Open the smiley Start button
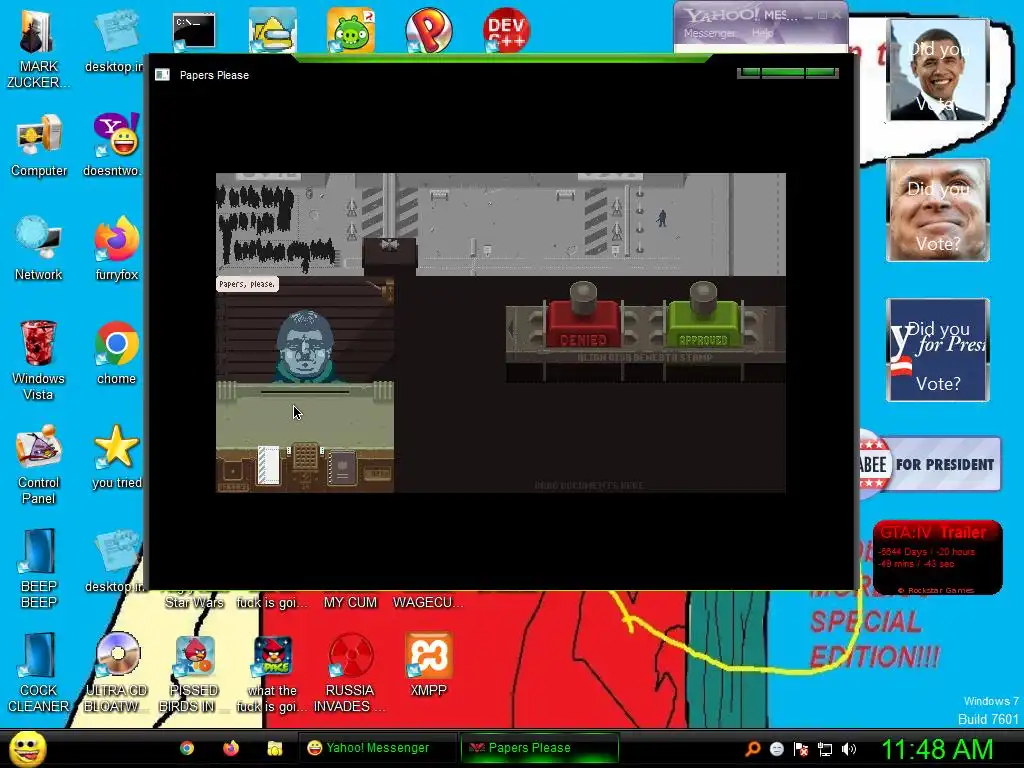This screenshot has height=768, width=1024. [x=28, y=748]
